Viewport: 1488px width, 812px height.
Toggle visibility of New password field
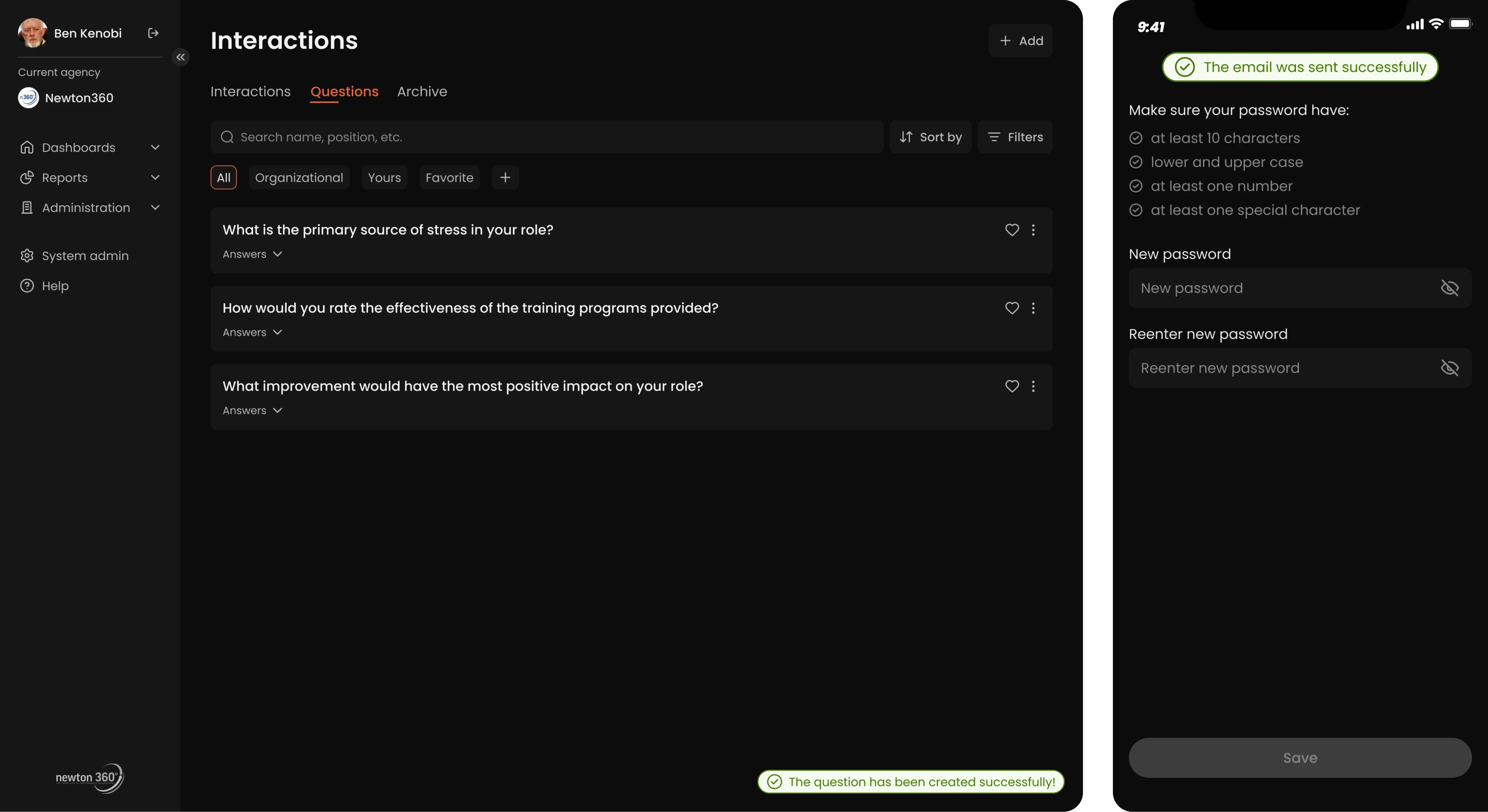point(1450,288)
